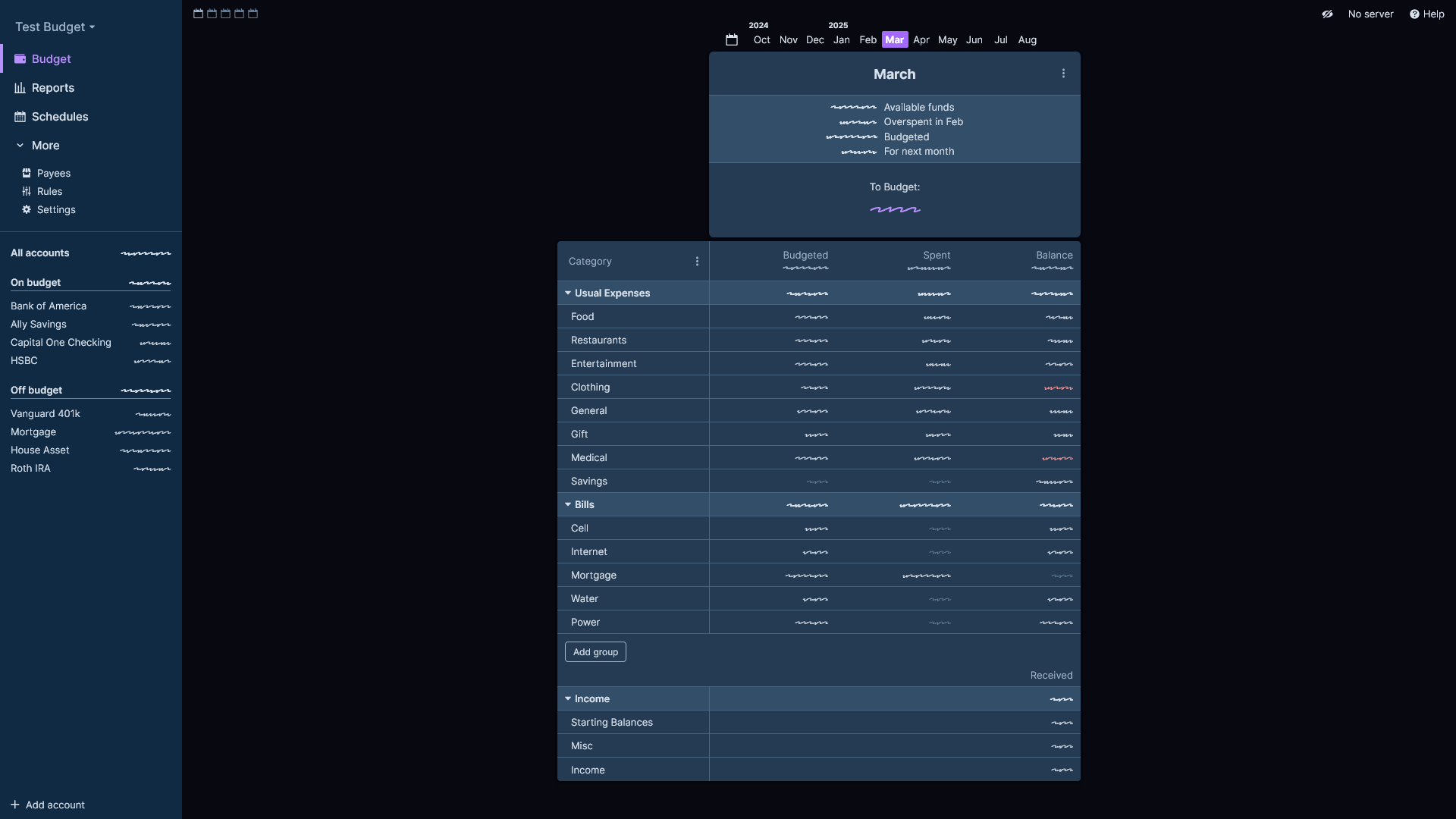Collapse the More section in sidebar
Viewport: 1456px width, 819px height.
click(91, 146)
